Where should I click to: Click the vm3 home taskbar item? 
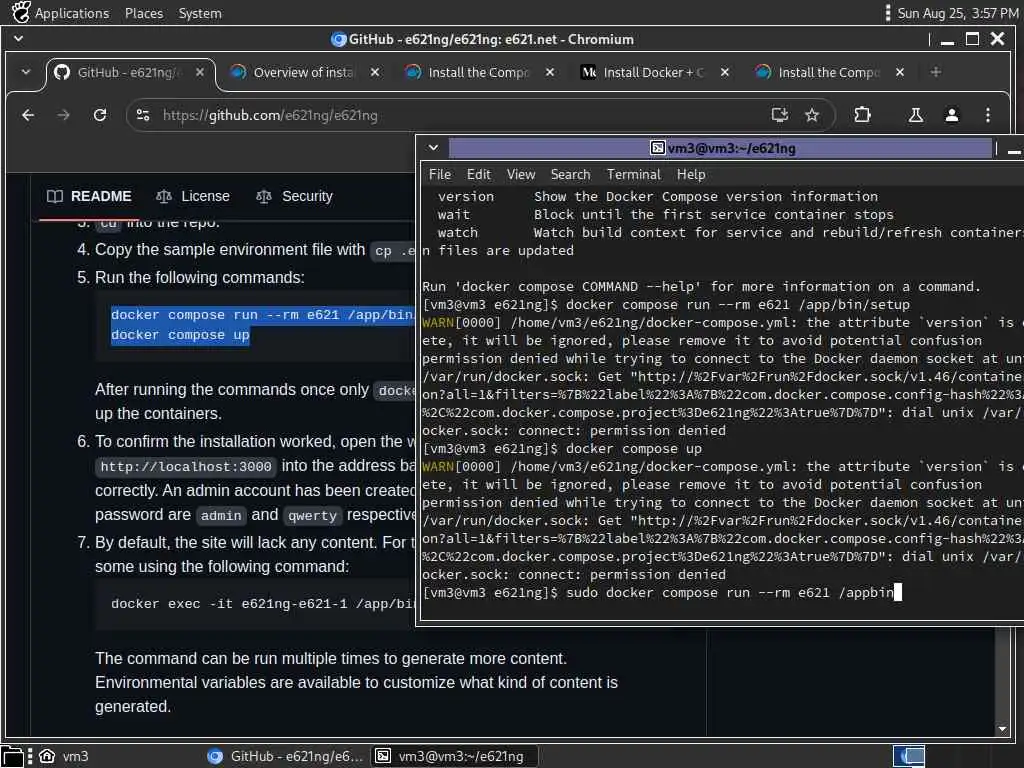point(63,756)
